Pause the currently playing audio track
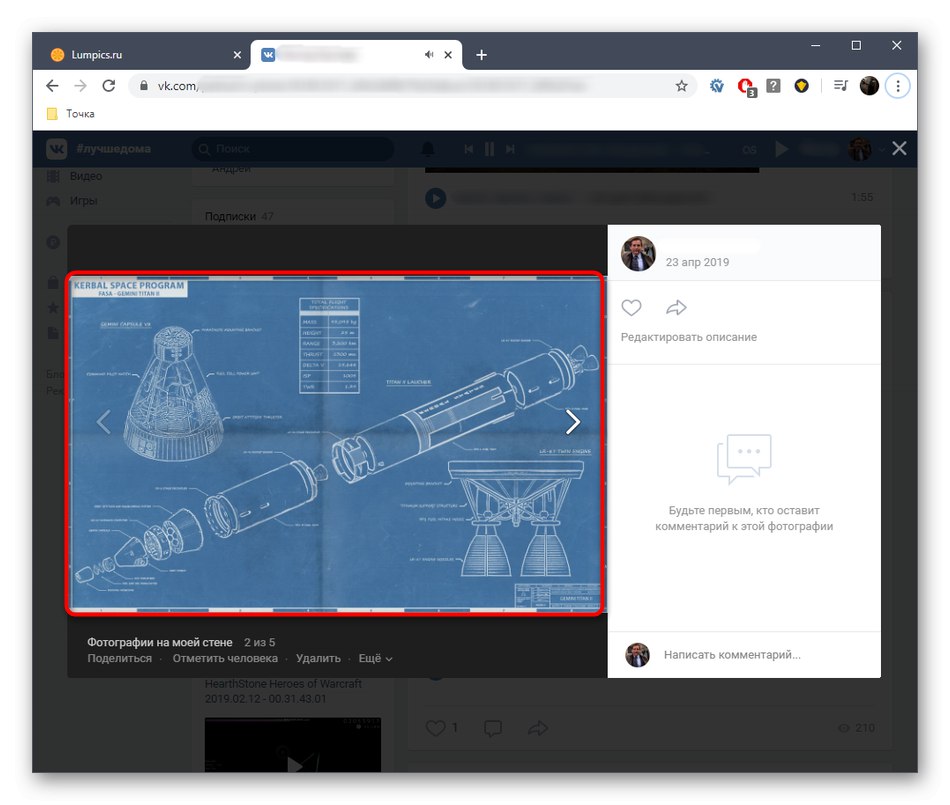Screen dimensions: 950x805 pos(488,148)
